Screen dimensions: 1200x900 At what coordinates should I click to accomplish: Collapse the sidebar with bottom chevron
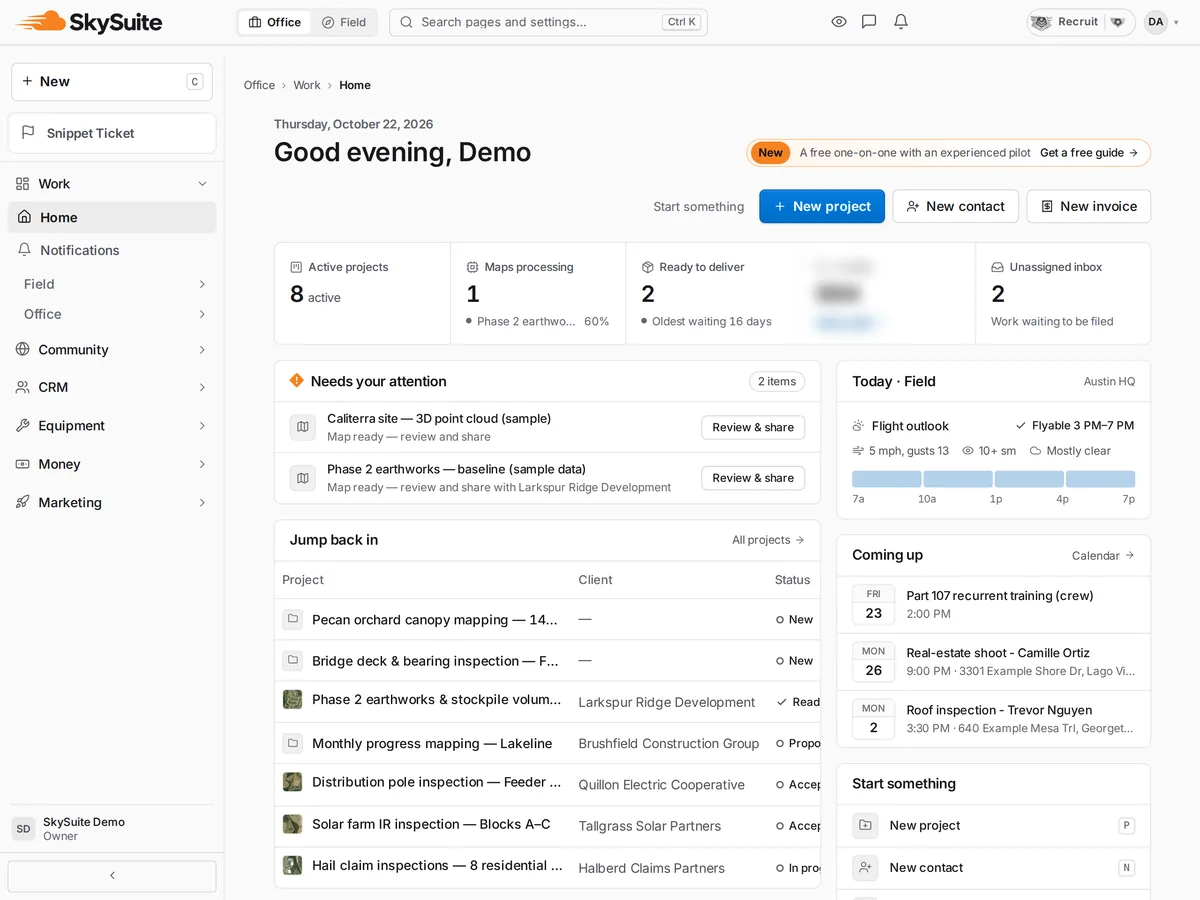112,875
